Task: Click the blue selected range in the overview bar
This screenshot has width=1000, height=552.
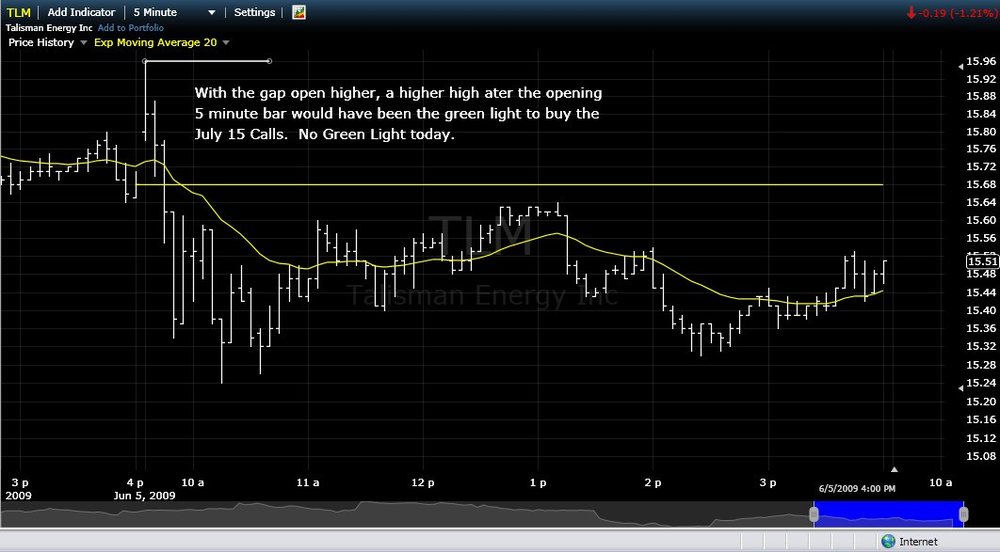Action: point(888,514)
